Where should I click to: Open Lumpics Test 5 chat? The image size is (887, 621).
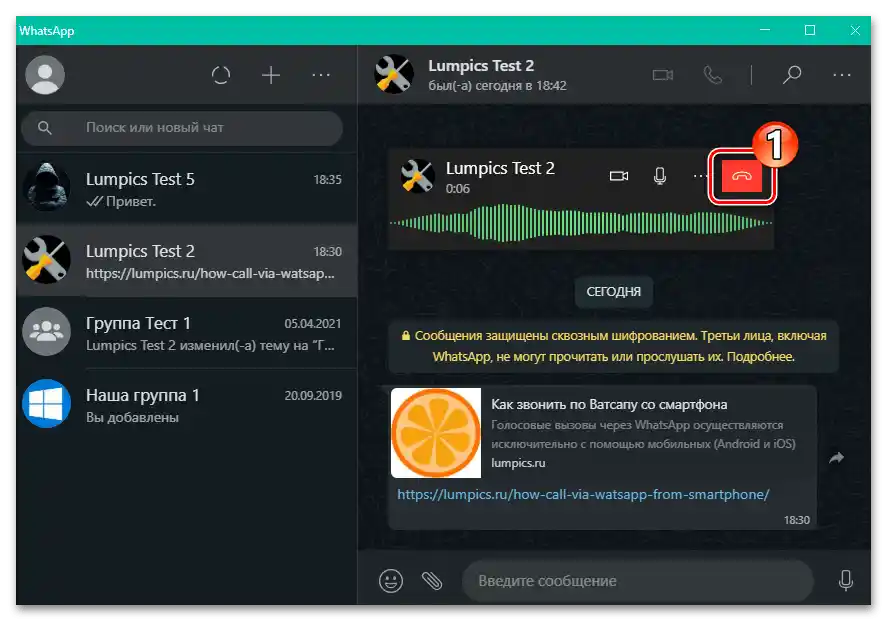pos(187,189)
